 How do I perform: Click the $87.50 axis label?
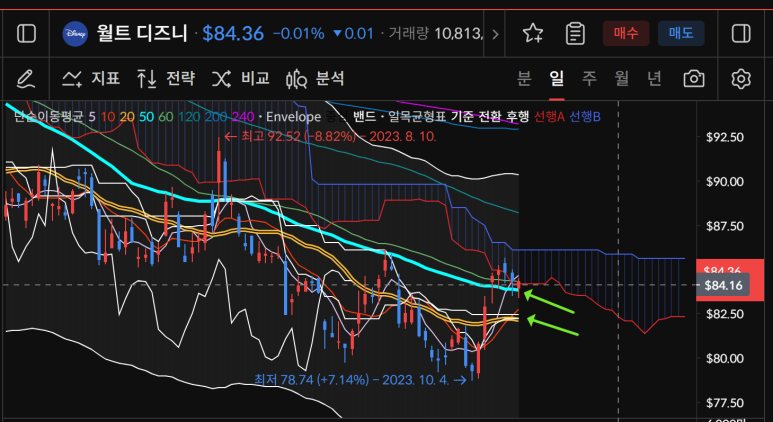pyautogui.click(x=725, y=226)
